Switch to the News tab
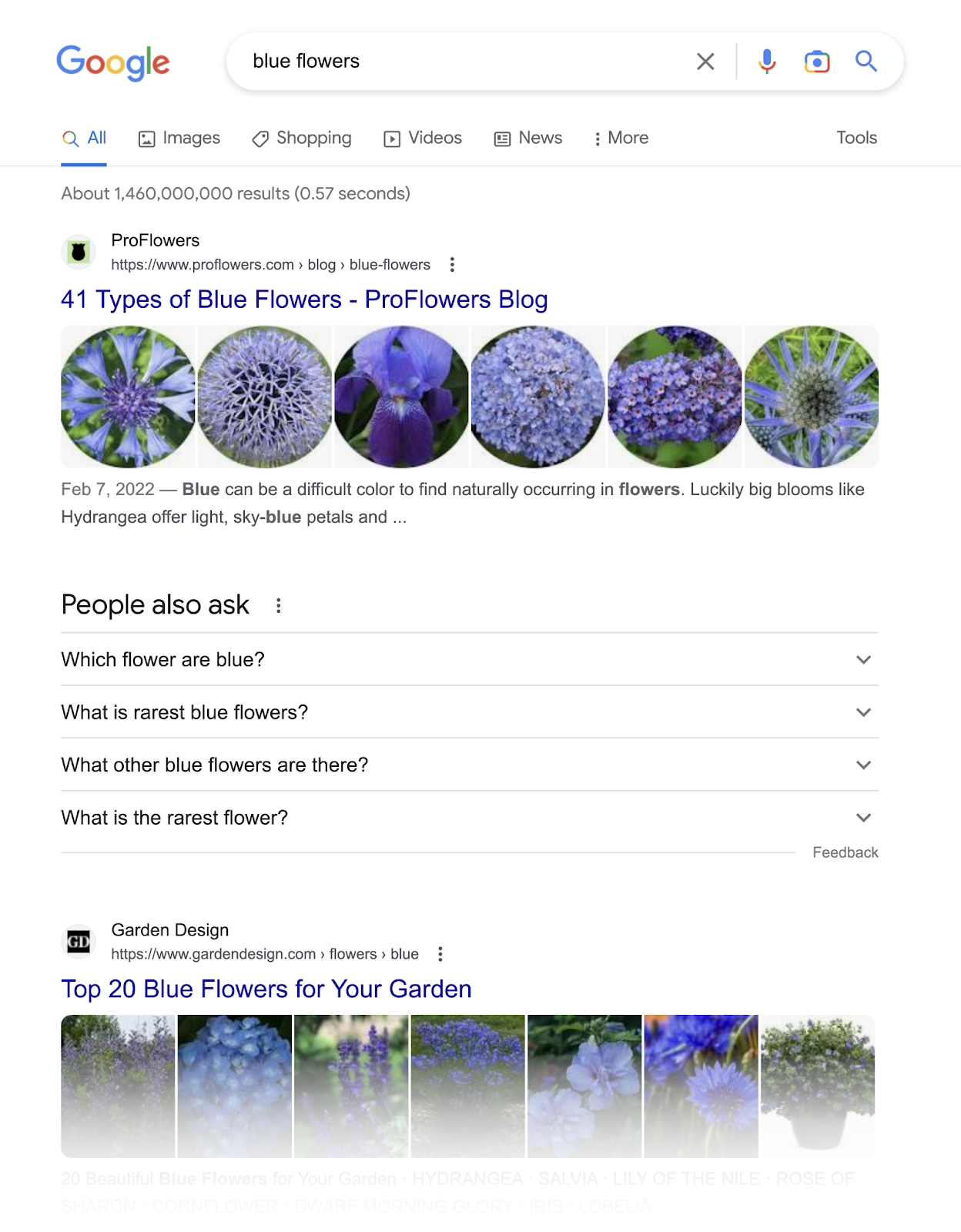 click(529, 138)
